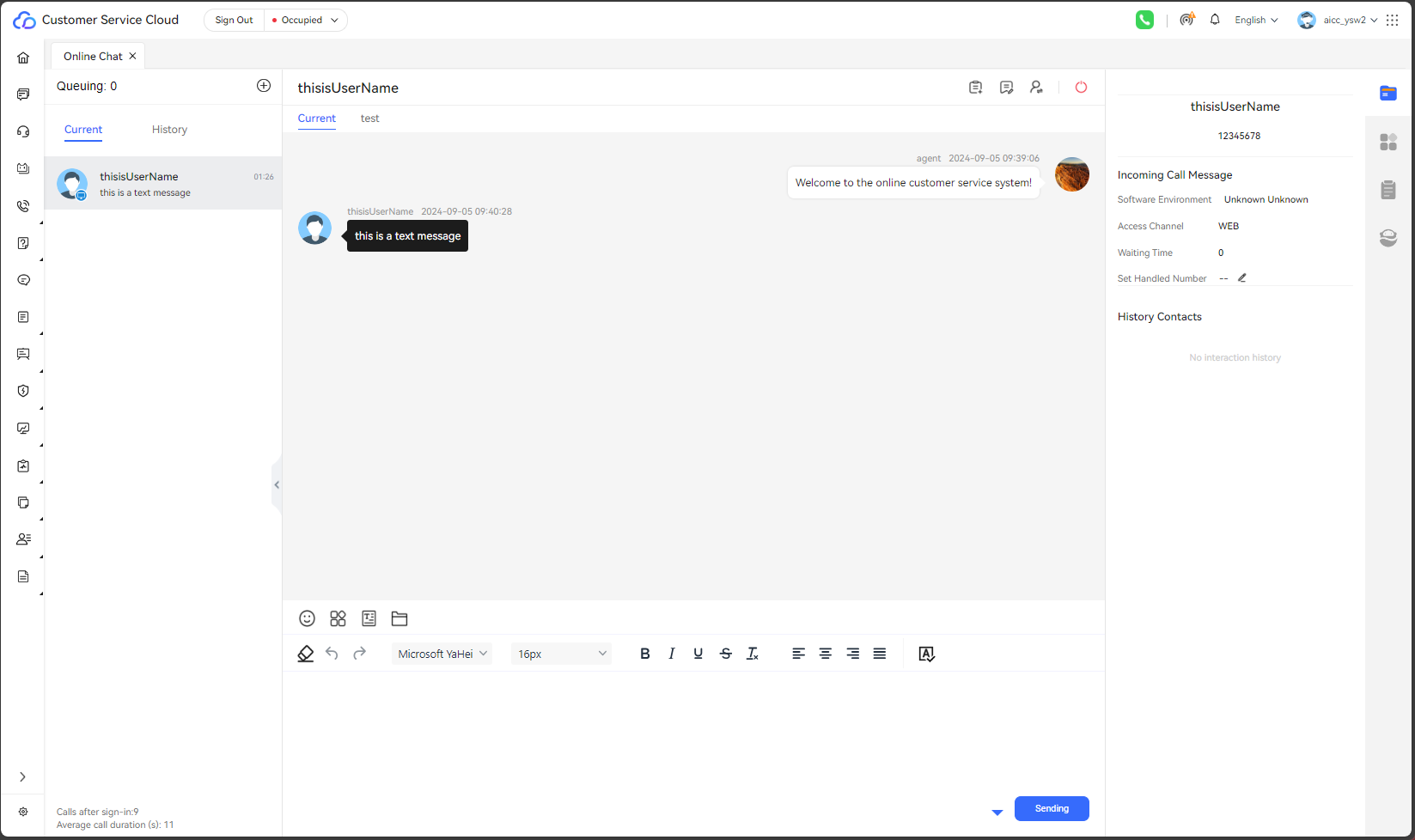
Task: Open the nine-dot apps grid menu
Action: click(1393, 20)
